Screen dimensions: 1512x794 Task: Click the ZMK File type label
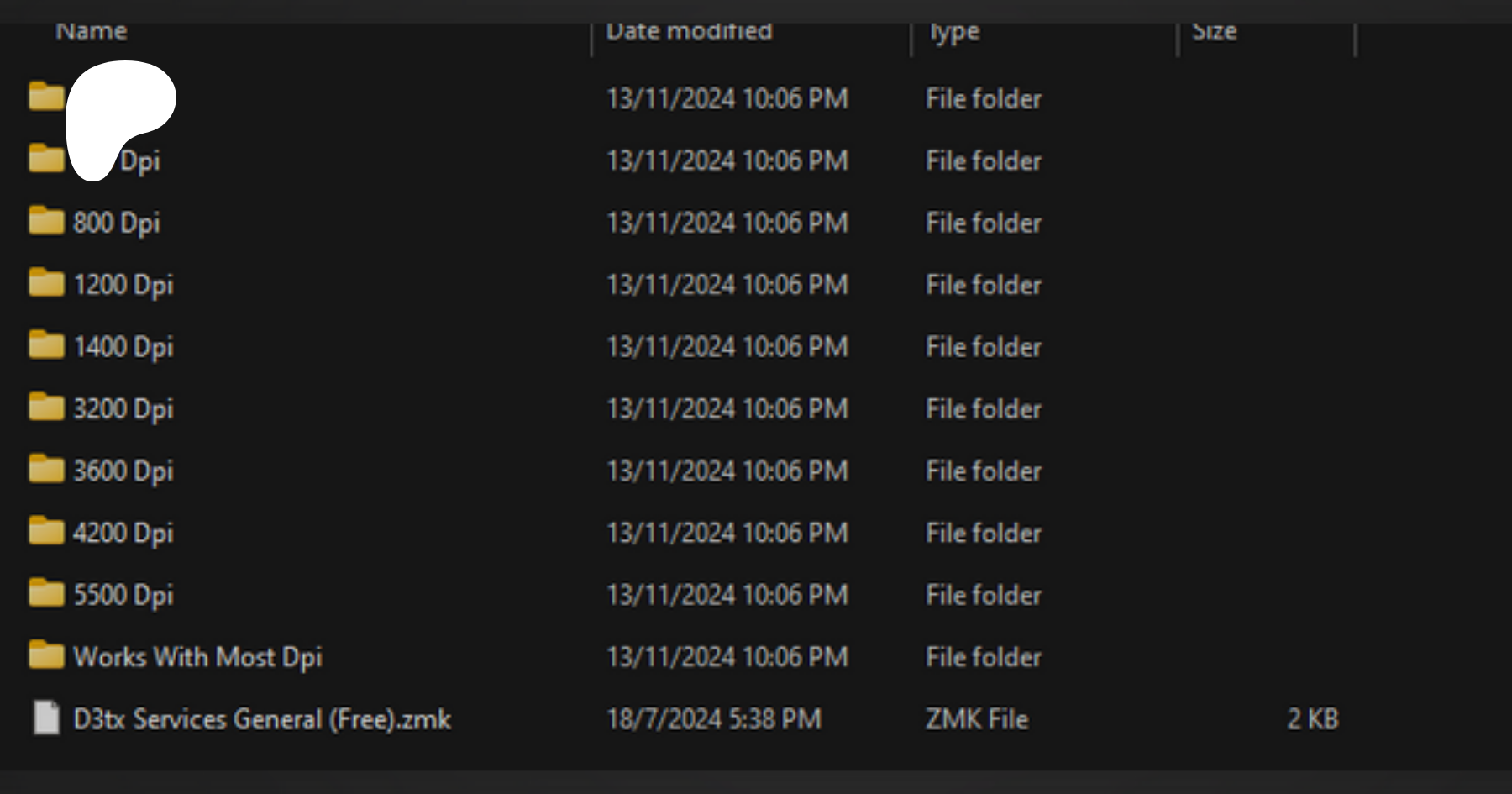click(977, 719)
